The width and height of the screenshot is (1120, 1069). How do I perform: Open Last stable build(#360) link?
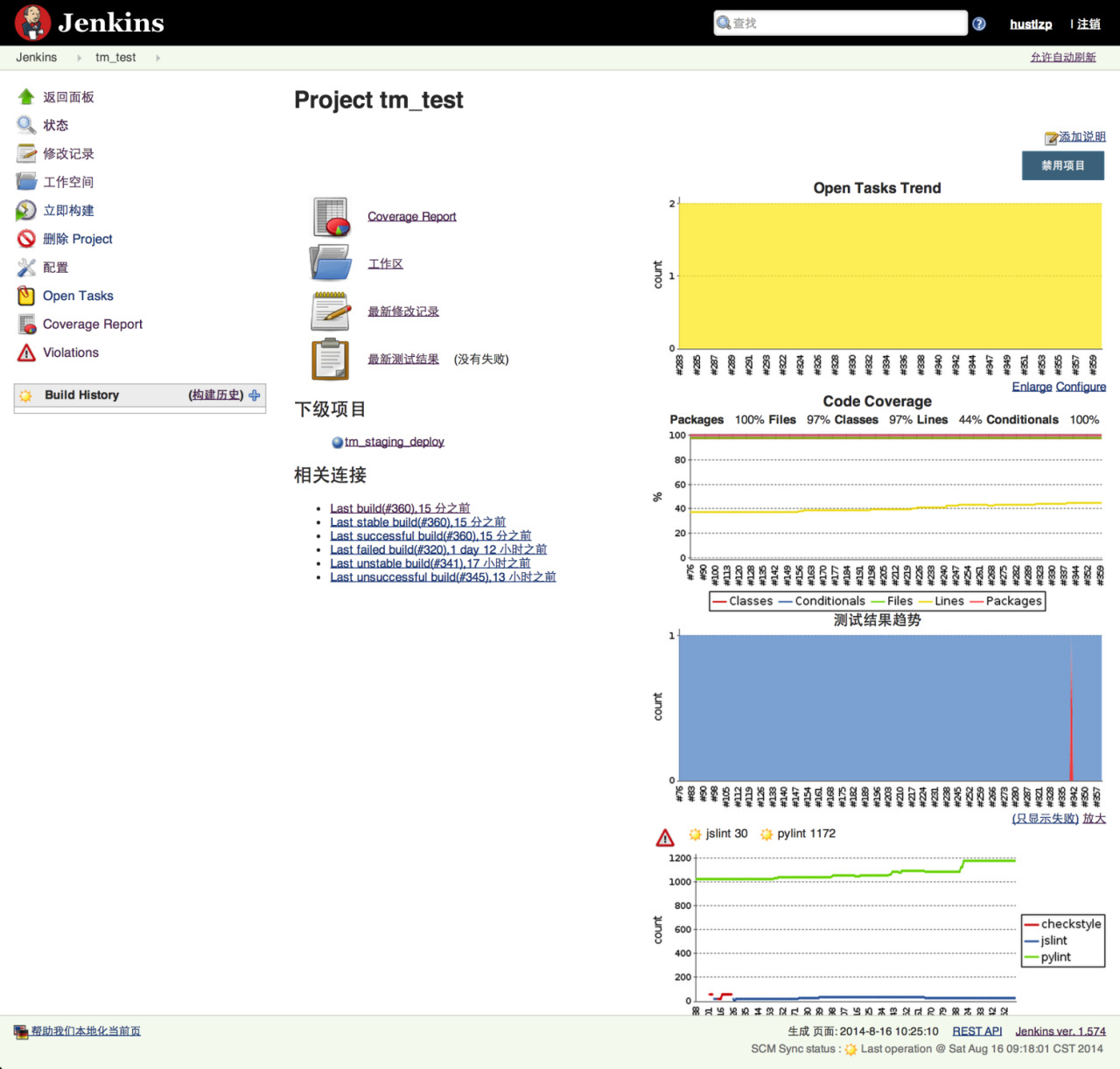tap(417, 522)
